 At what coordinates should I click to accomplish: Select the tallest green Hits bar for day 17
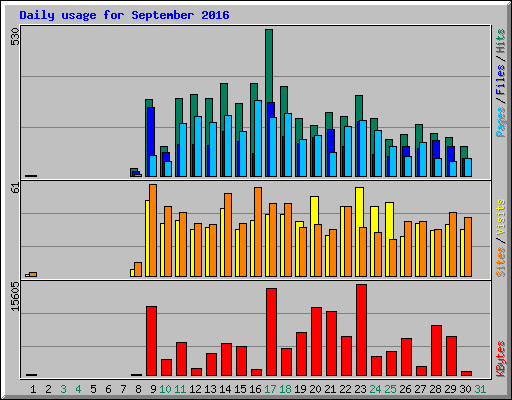click(269, 66)
